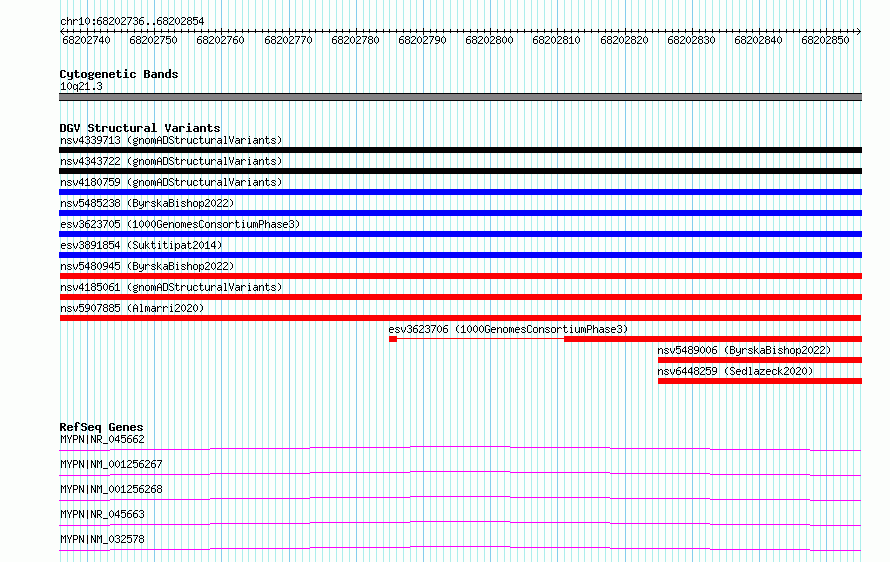Viewport: 890px width, 562px height.
Task: Open variant label esv3623705 (1000GenomesConsortiumPhase3)
Action: pos(180,224)
